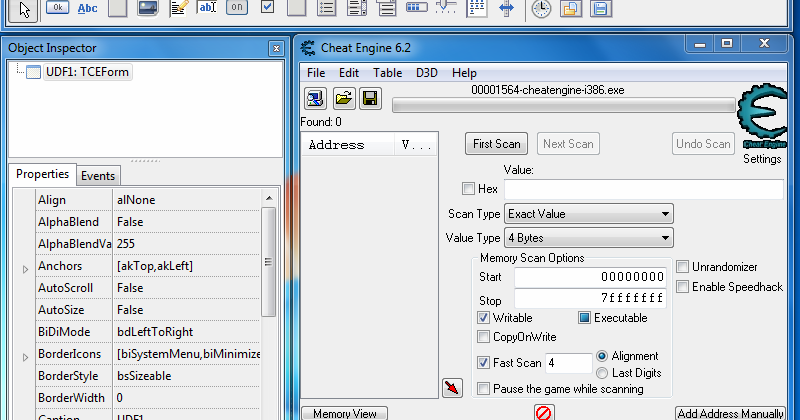Click the red arrow add-to-list icon

click(452, 388)
